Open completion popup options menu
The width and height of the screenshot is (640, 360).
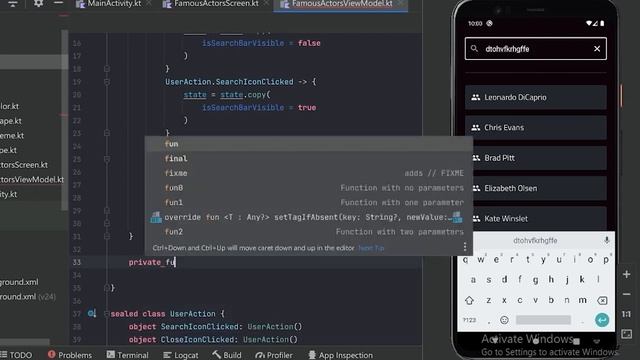pos(464,247)
